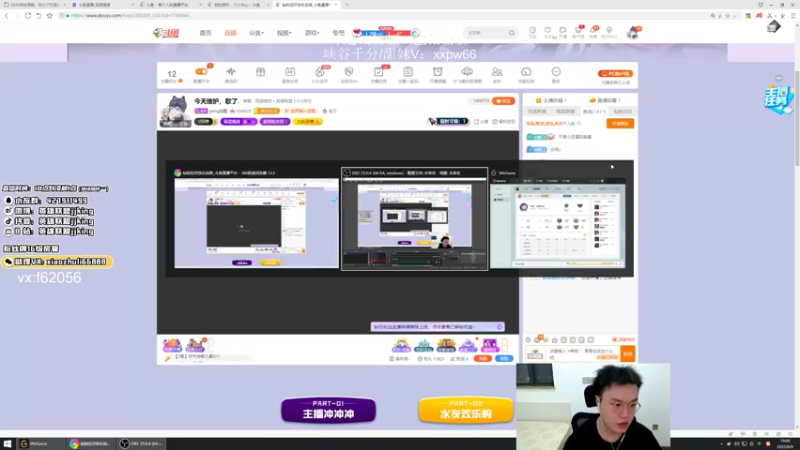The image size is (800, 450).
Task: Click the streamer's avatar picture
Action: (176, 111)
